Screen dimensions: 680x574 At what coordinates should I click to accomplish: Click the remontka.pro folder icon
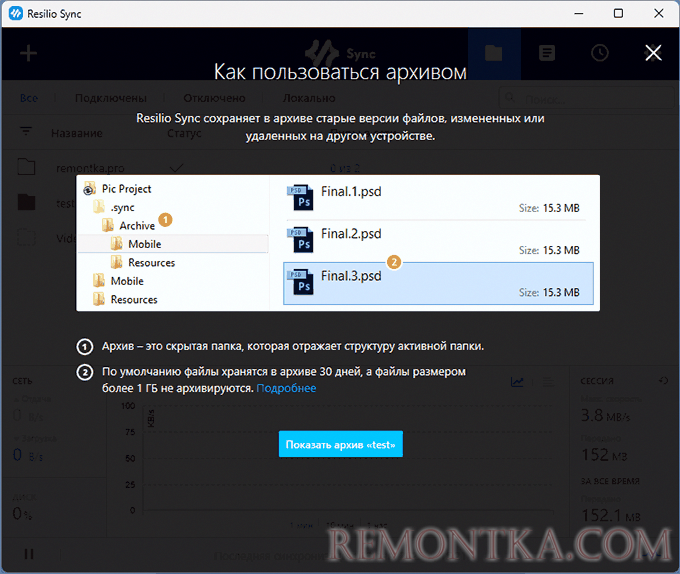(x=26, y=167)
